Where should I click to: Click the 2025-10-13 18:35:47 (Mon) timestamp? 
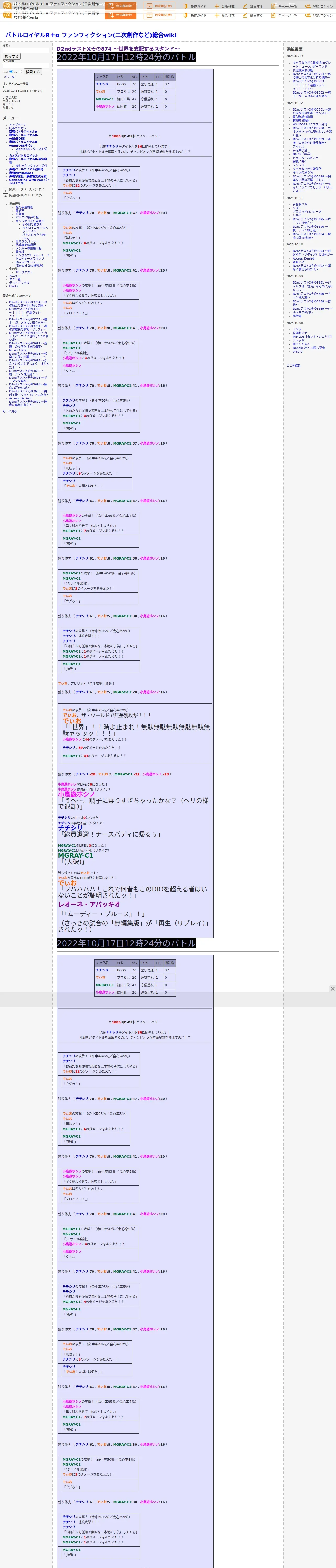click(x=22, y=91)
